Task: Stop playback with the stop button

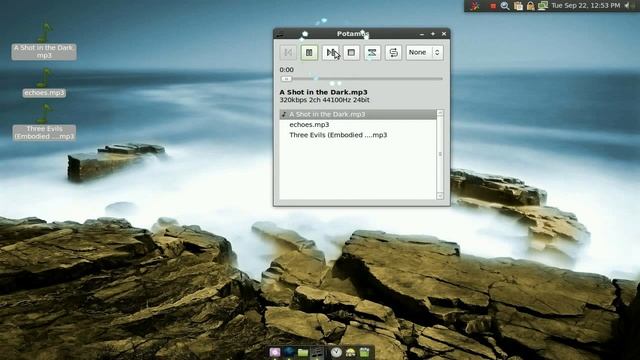Action: [351, 53]
